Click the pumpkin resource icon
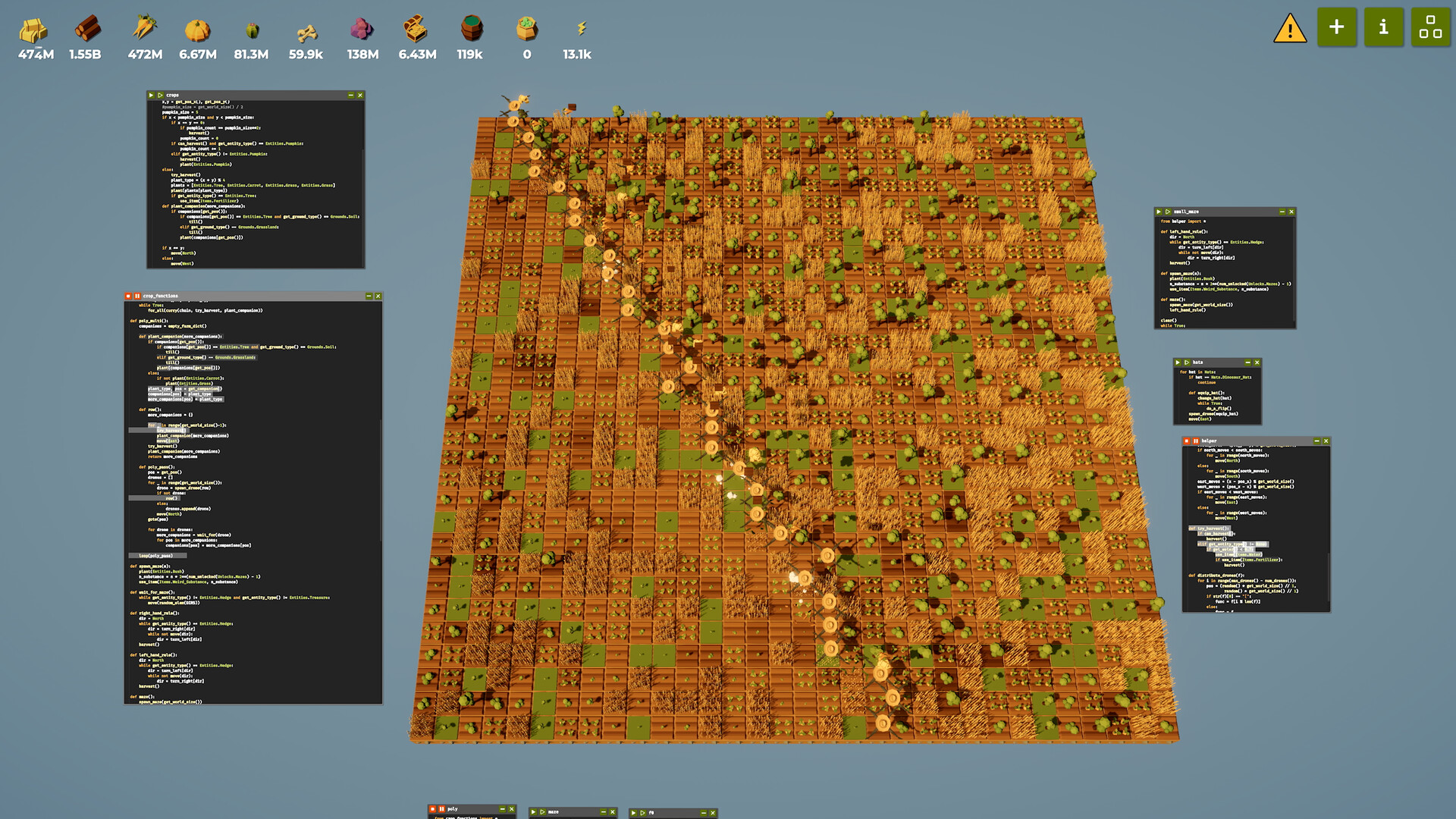This screenshot has width=1456, height=819. [x=197, y=30]
